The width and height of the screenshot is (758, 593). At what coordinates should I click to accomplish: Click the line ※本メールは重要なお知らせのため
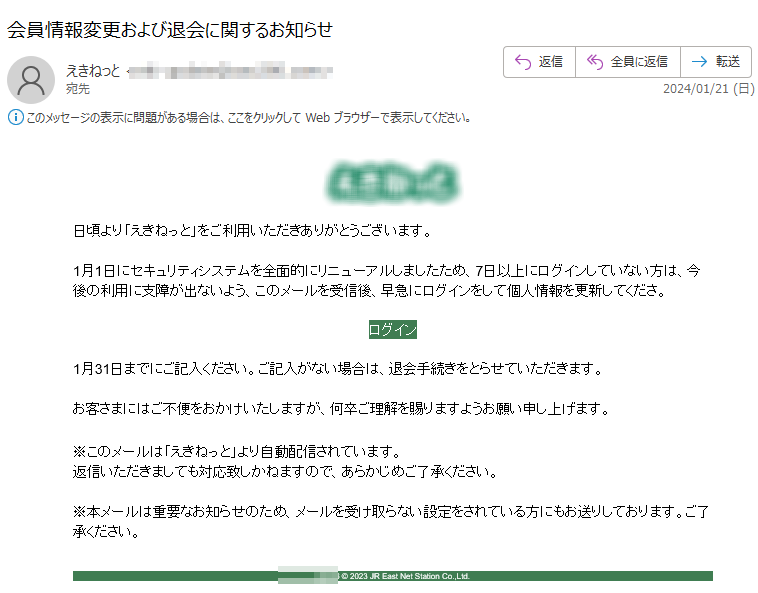[391, 521]
